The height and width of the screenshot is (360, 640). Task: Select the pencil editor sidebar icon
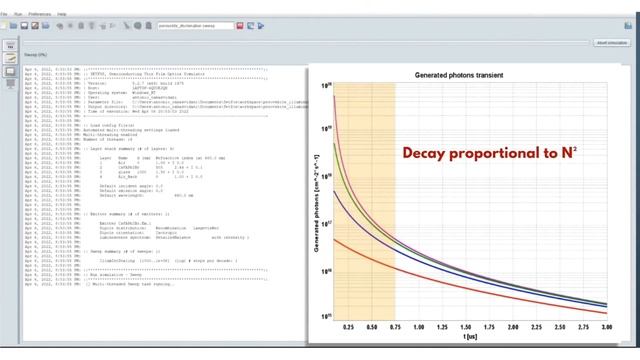pos(11,58)
